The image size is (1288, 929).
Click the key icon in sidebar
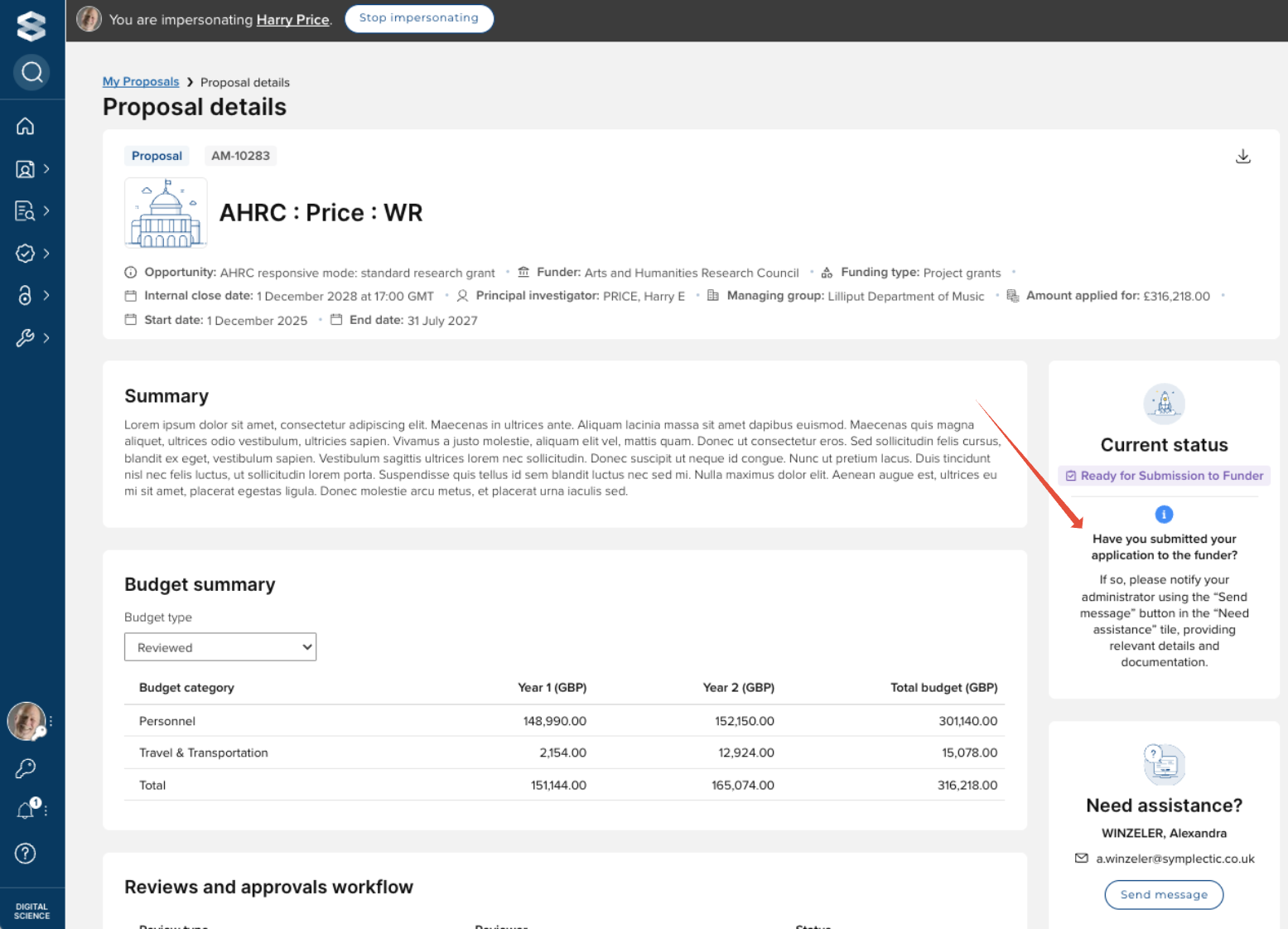pos(26,768)
